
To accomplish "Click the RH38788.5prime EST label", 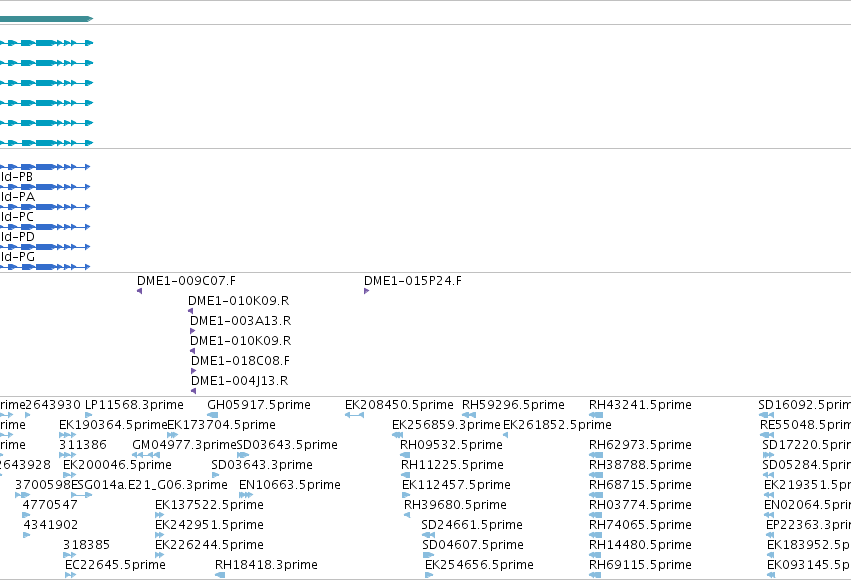I will pyautogui.click(x=640, y=465).
